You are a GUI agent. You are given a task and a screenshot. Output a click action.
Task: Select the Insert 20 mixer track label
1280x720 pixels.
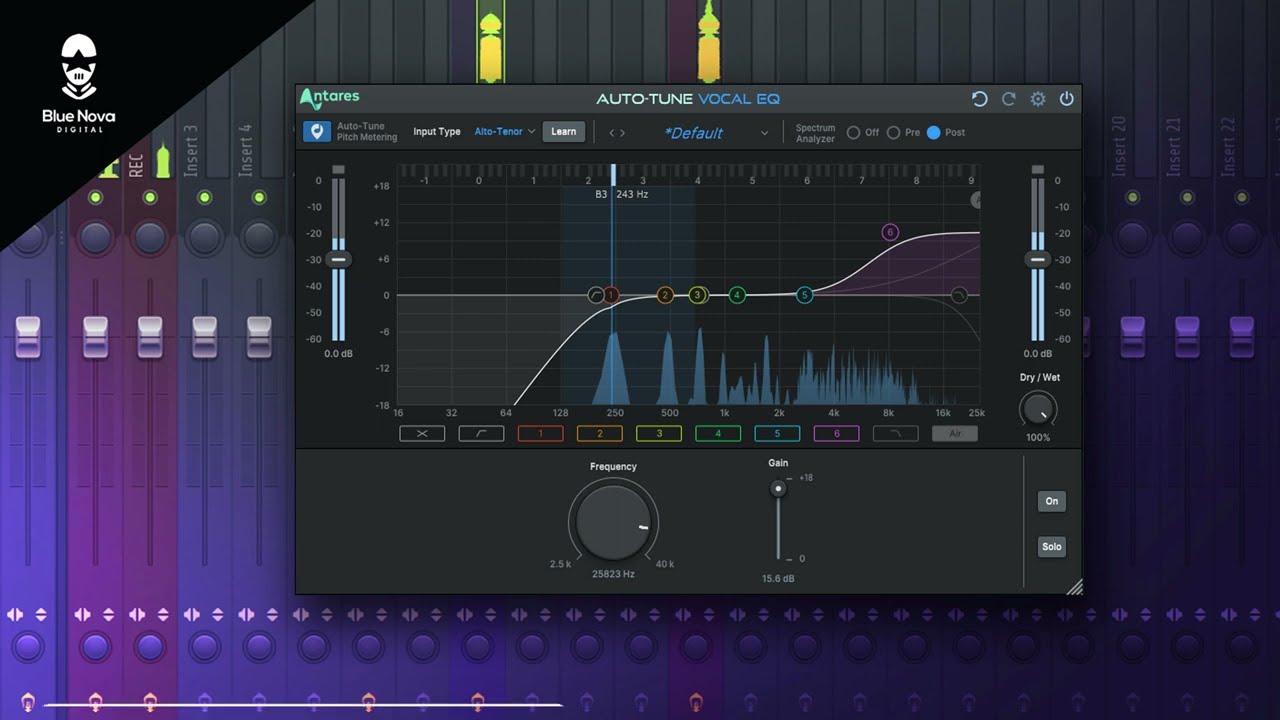1119,147
